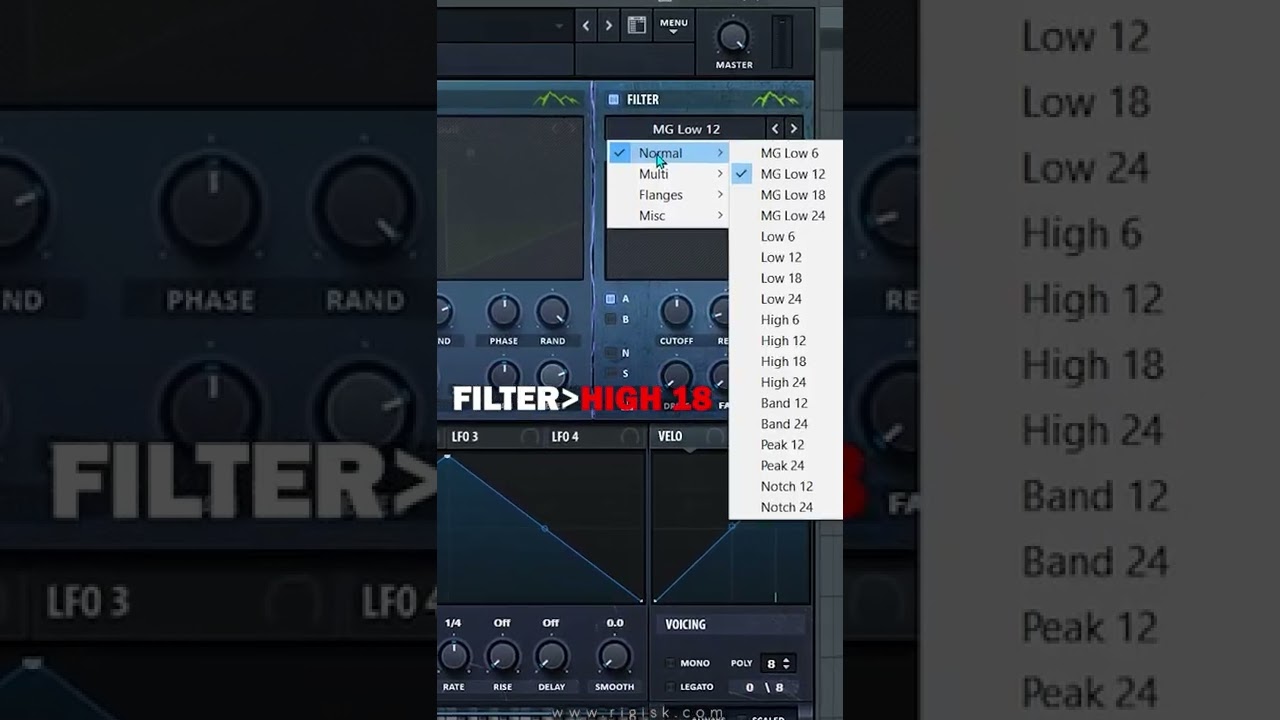Enable the MONO checkbox
This screenshot has width=1280, height=720.
click(x=670, y=663)
